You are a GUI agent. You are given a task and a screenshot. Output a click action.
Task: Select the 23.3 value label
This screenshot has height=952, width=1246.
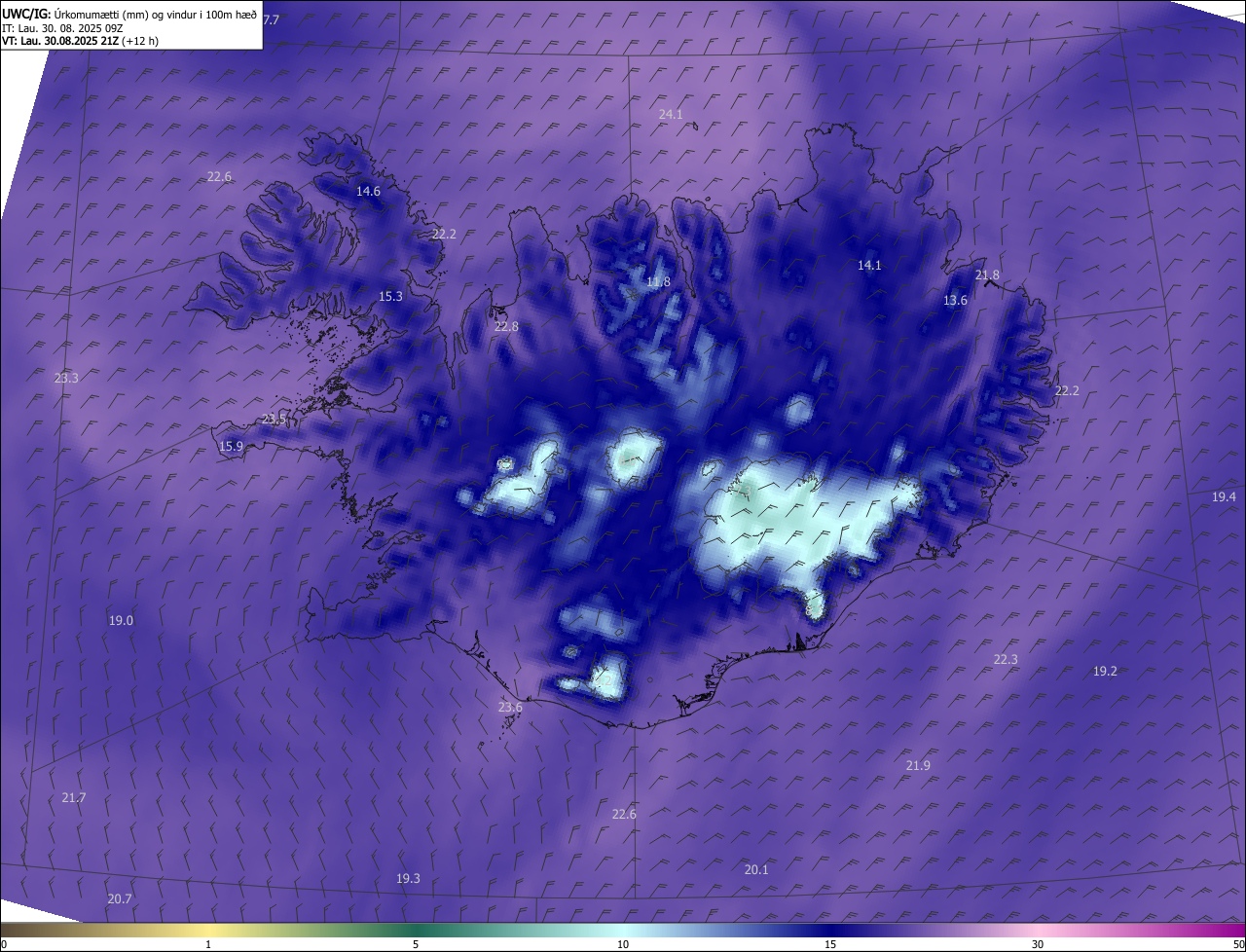tap(66, 379)
